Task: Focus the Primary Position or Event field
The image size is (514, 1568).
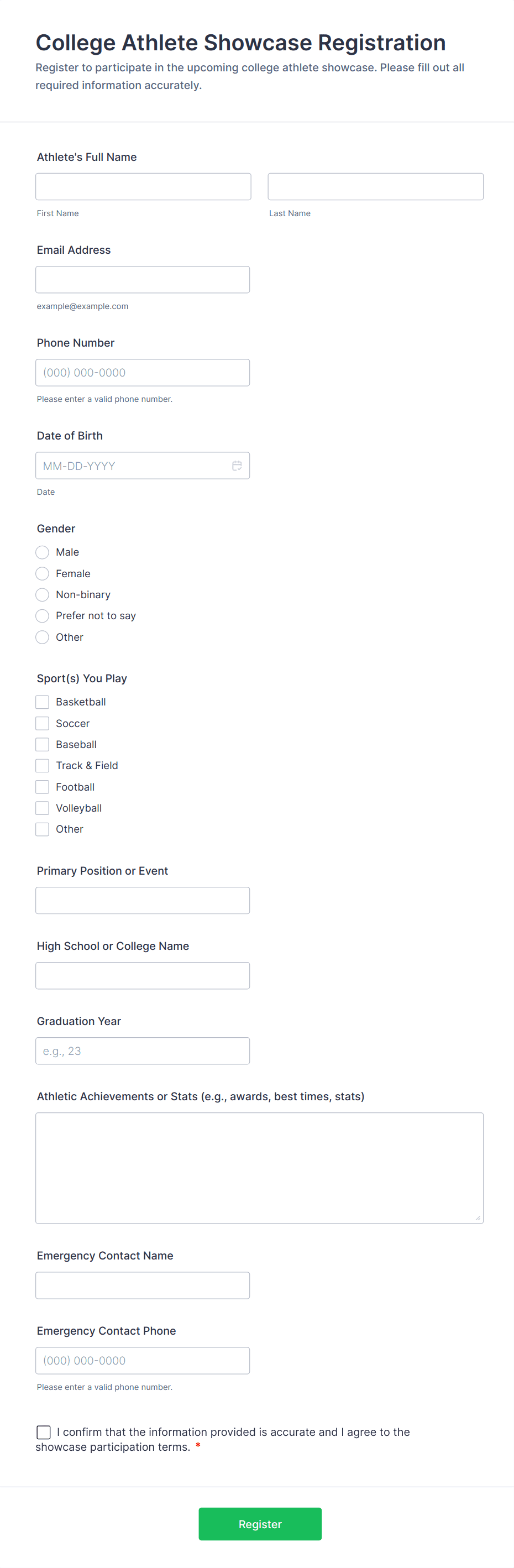Action: coord(143,900)
